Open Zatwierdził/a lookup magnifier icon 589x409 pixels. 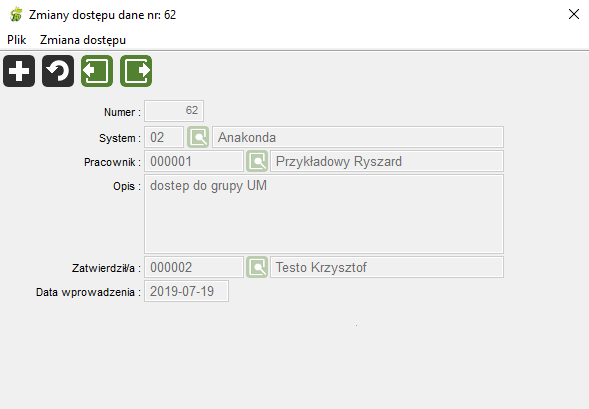pos(257,267)
